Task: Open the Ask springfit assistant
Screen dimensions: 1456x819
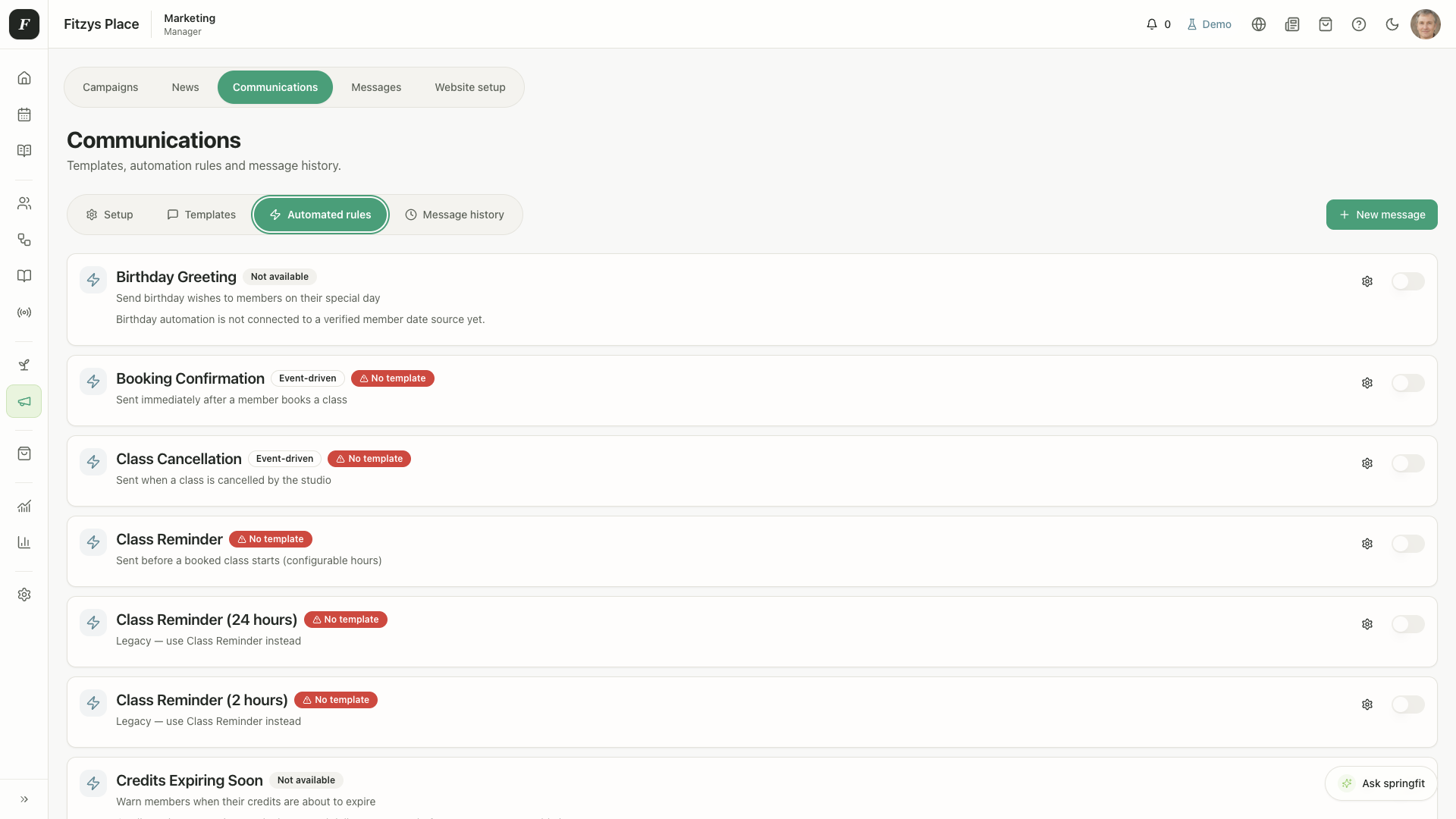Action: point(1381,783)
